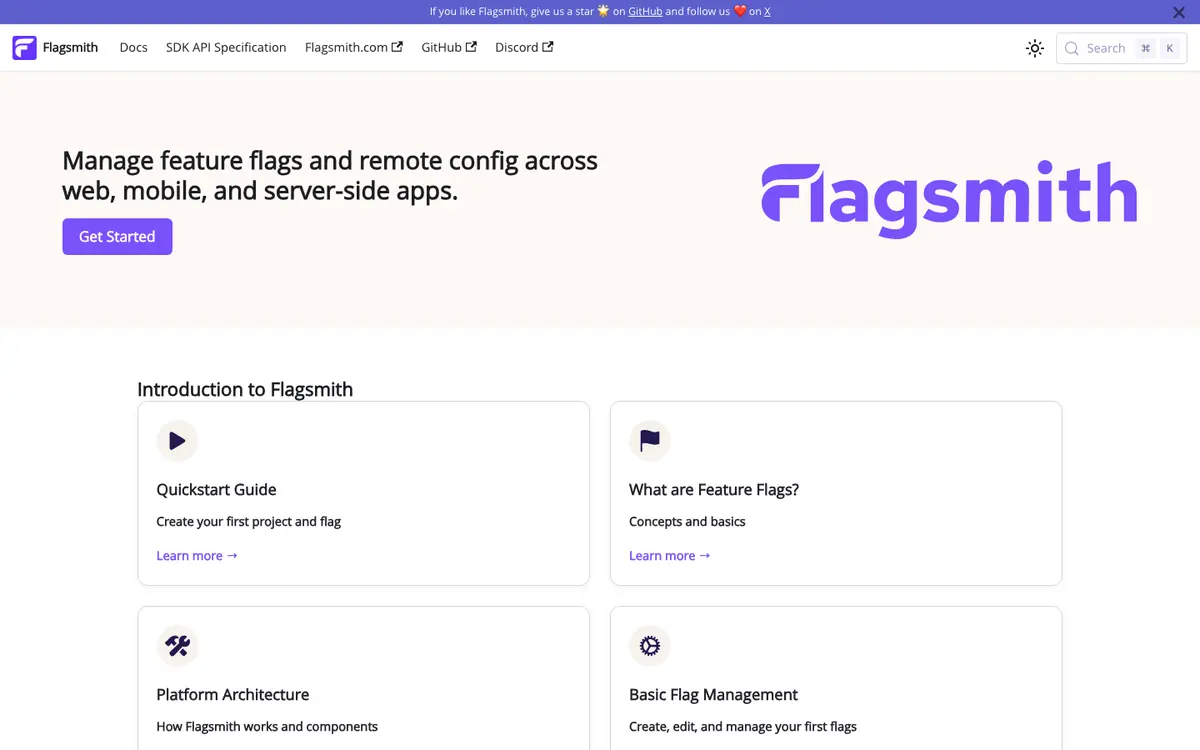Click external link icon next to GitHub
Viewport: 1200px width, 750px height.
(471, 47)
